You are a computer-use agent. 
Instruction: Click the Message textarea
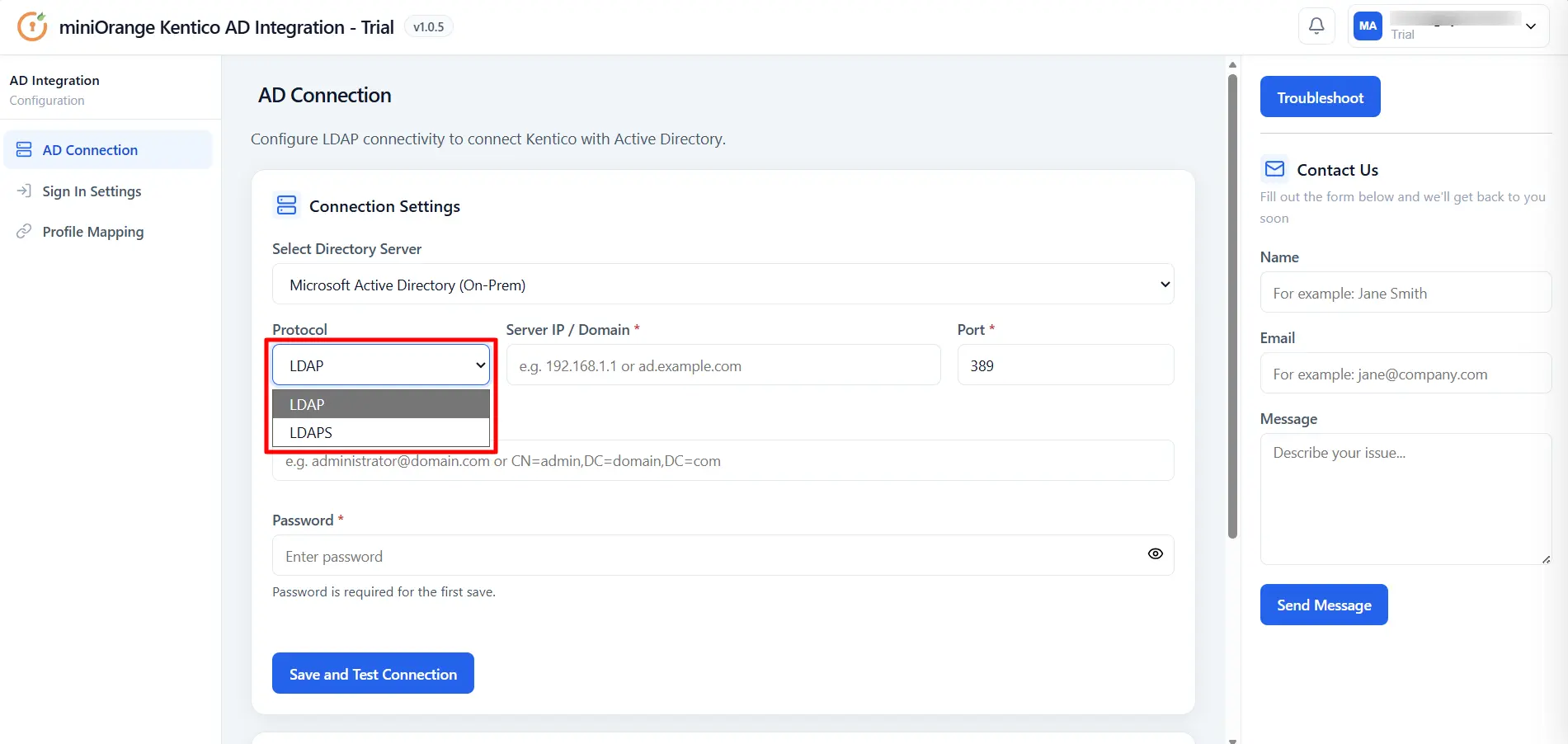(1406, 499)
